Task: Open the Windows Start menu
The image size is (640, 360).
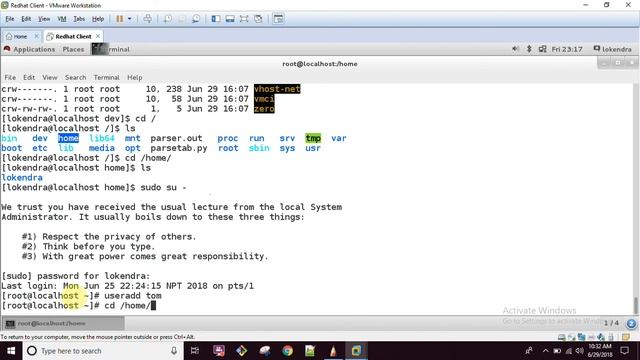Action: [11, 351]
